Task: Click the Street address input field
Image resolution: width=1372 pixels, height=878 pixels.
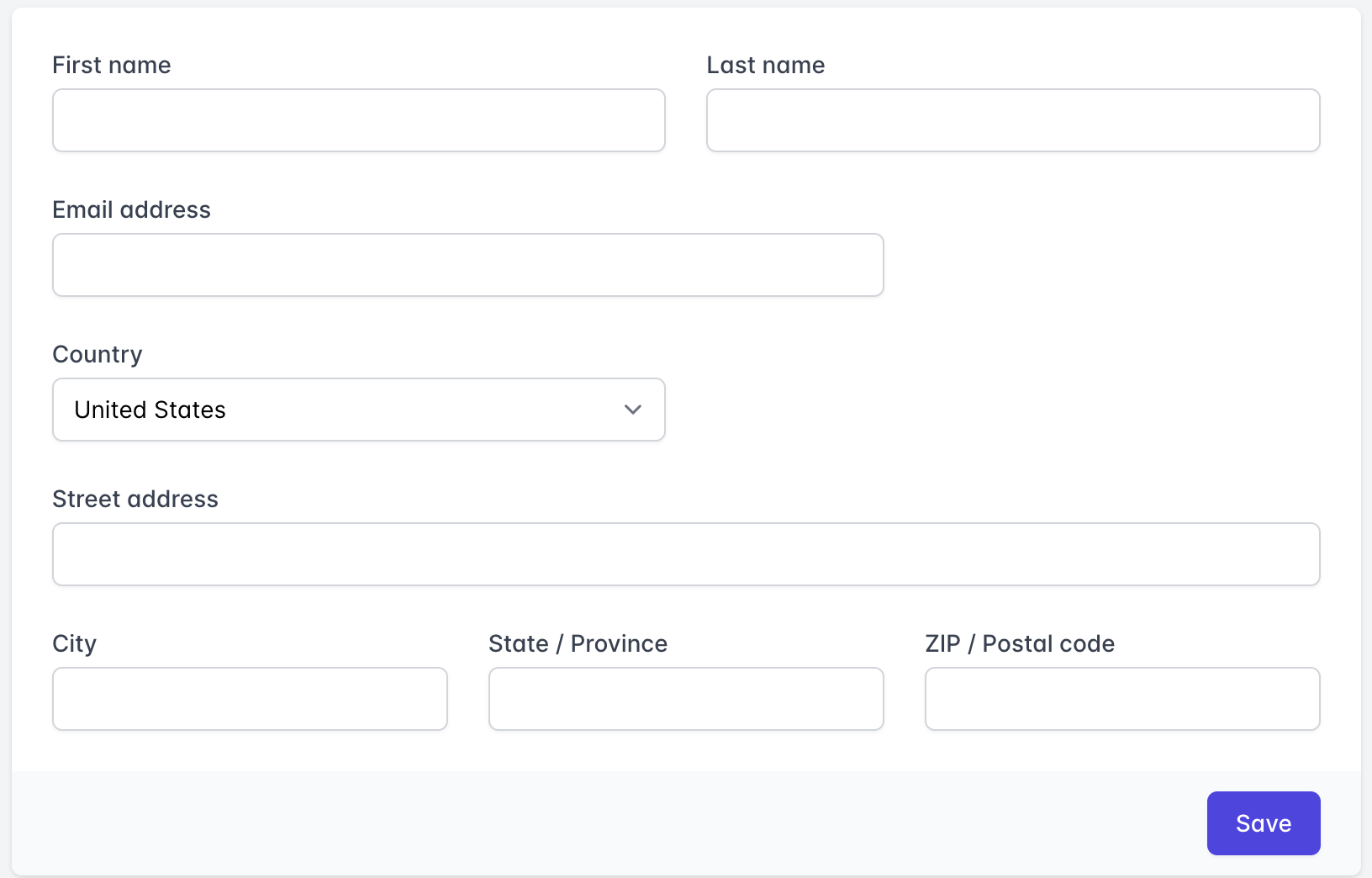Action: click(x=686, y=553)
